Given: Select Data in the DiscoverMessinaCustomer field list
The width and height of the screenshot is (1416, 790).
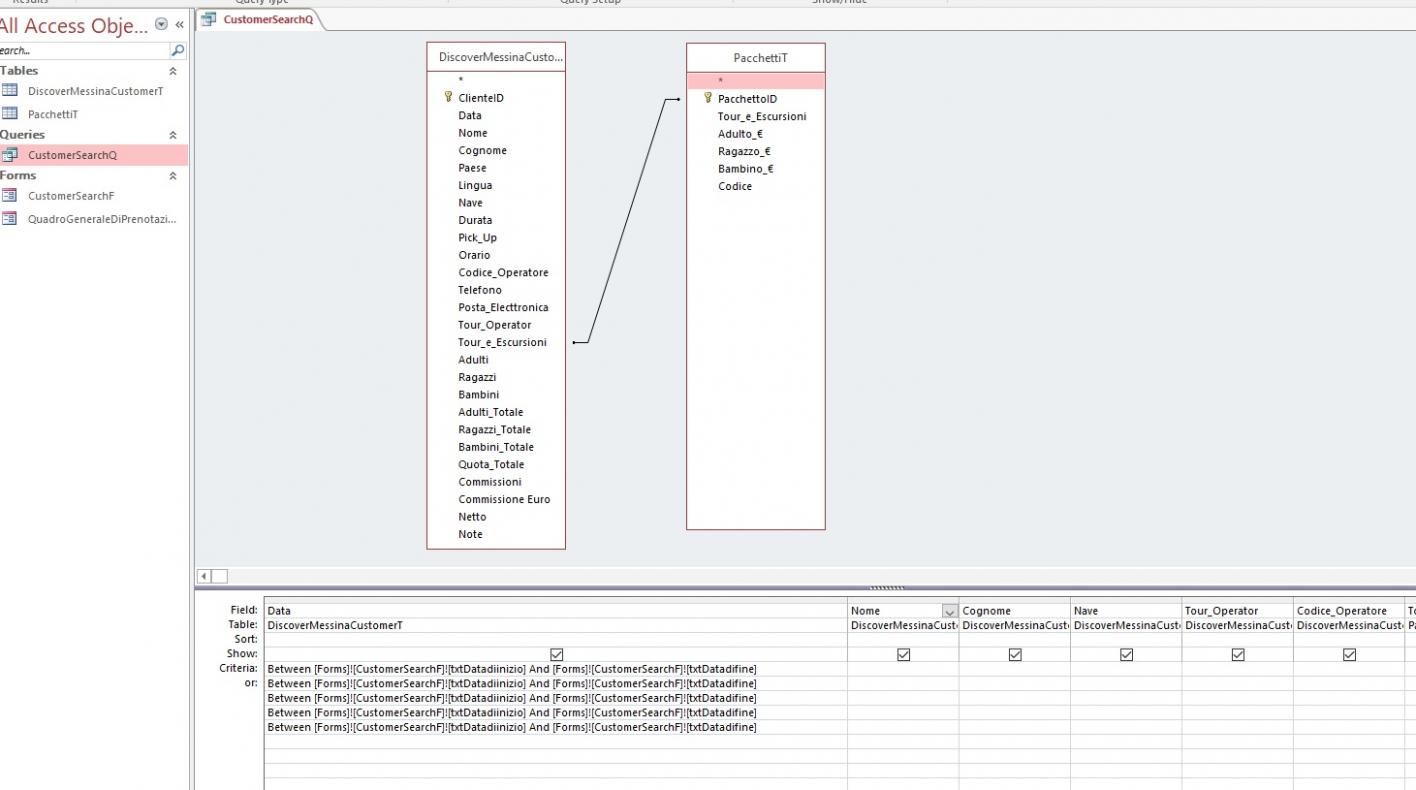Looking at the screenshot, I should (x=470, y=115).
